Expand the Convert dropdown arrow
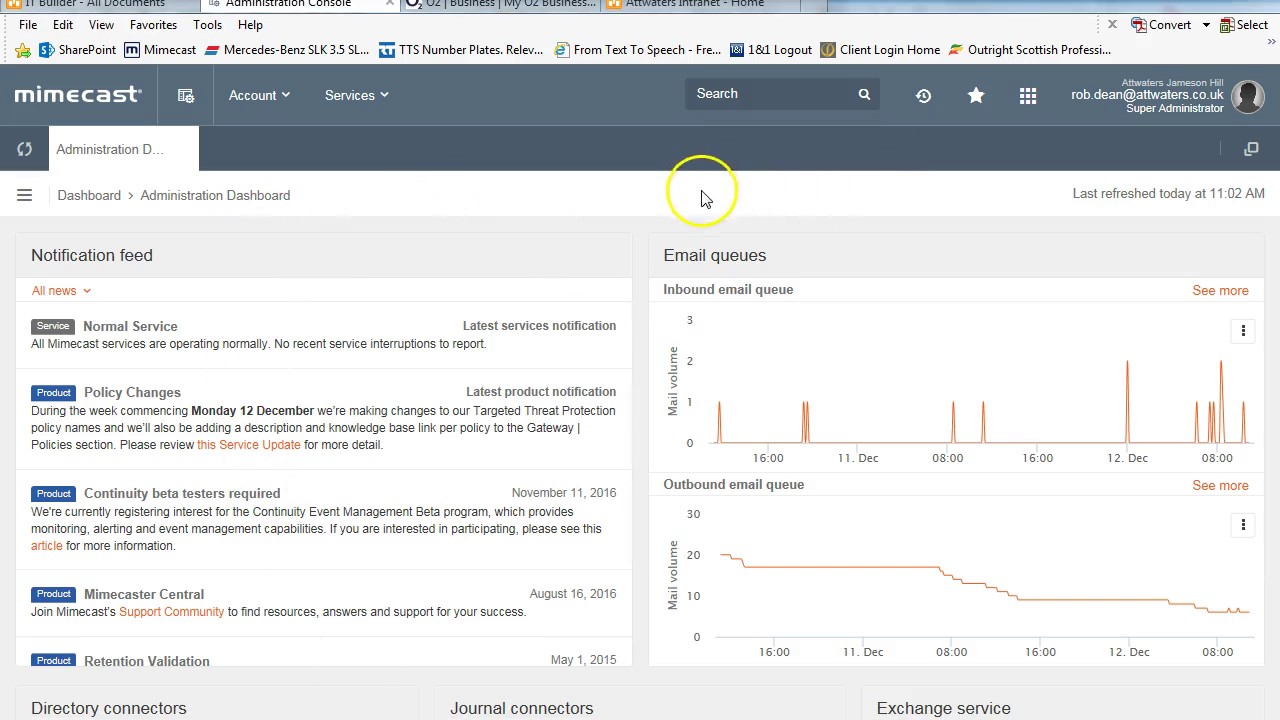The image size is (1280, 720). point(1206,25)
